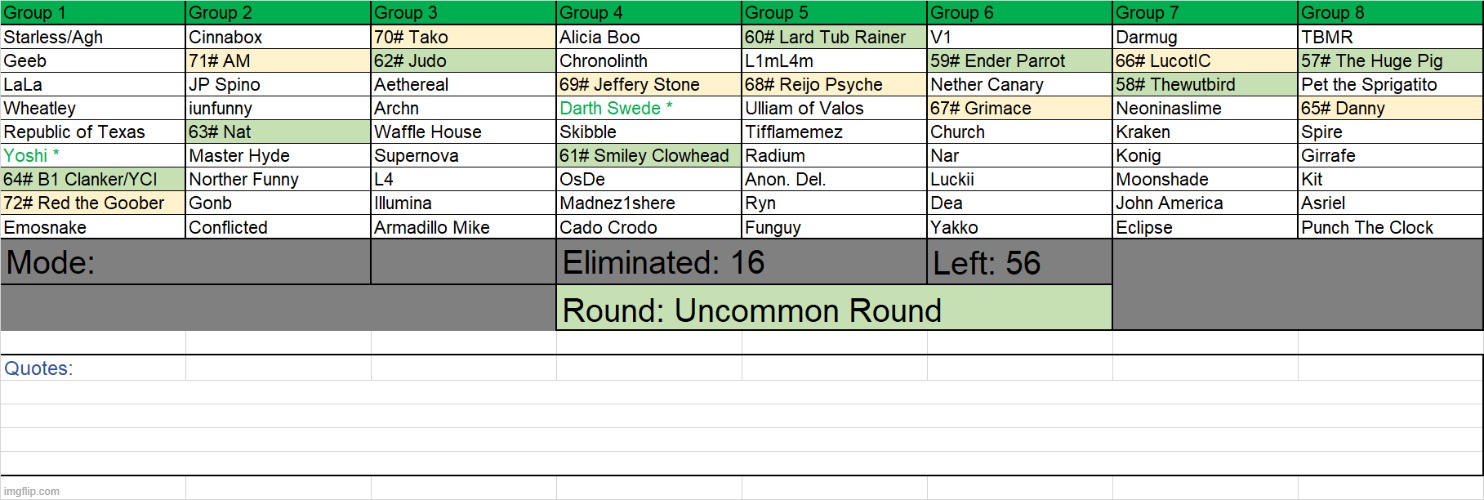Screen dimensions: 1484x500
Task: Click the Waffle House cell
Action: 463,132
